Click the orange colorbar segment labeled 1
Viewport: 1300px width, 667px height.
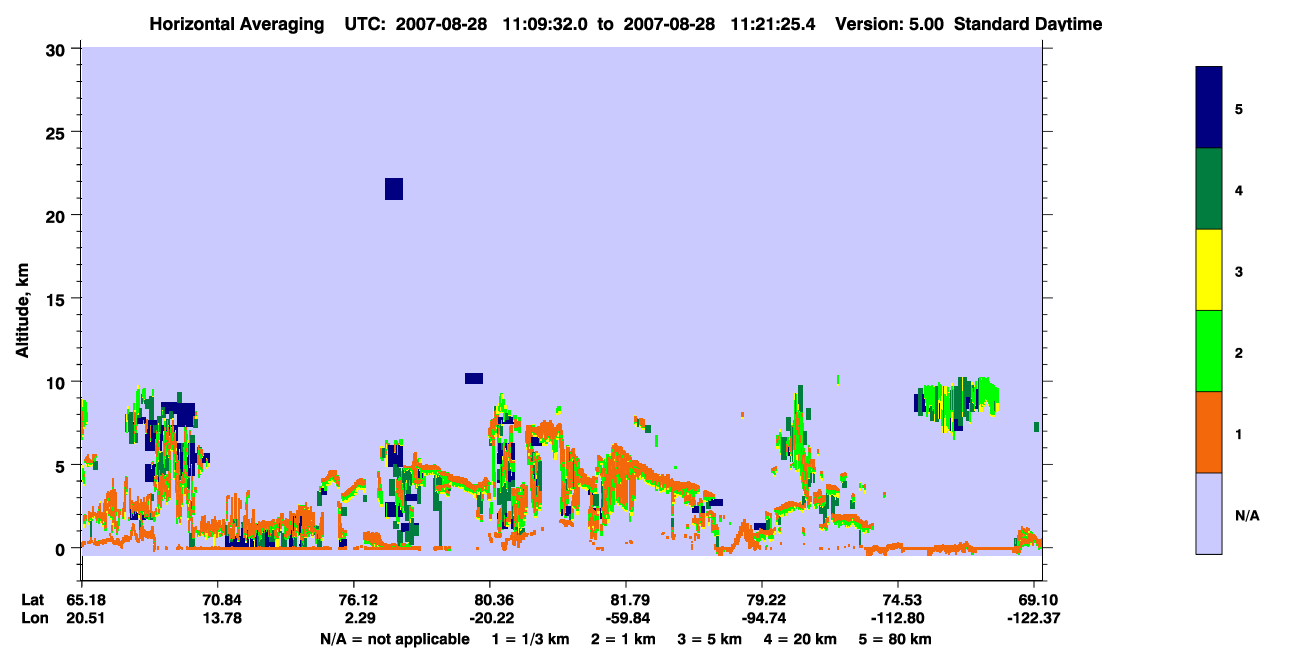[1209, 432]
